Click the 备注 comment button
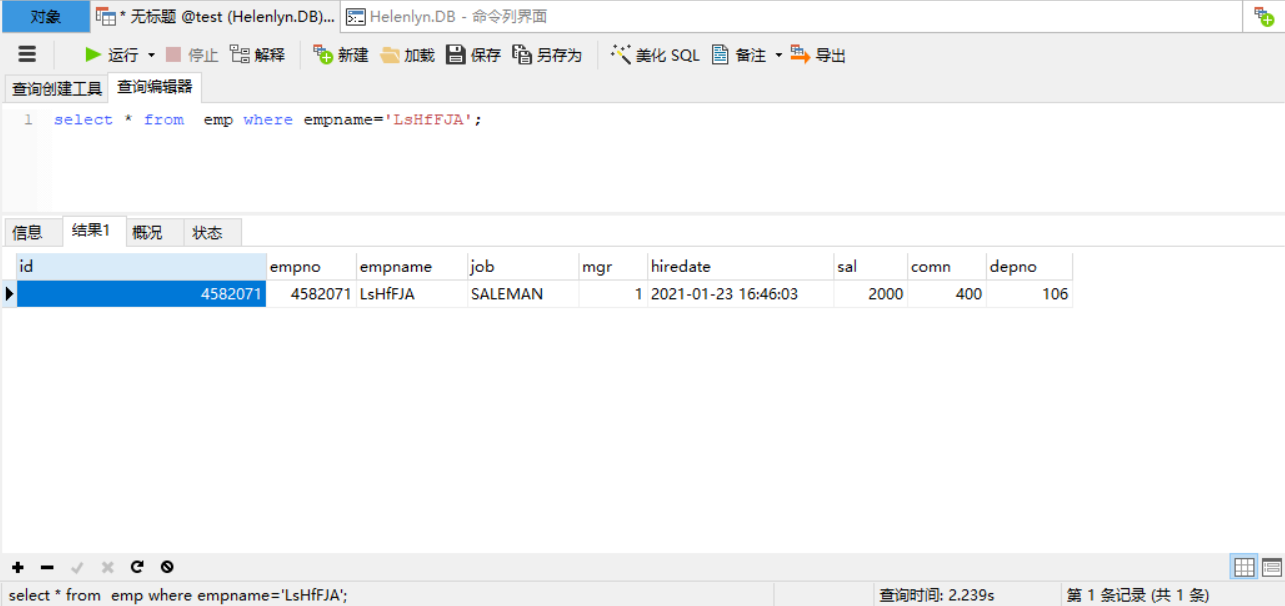This screenshot has height=606, width=1285. [739, 55]
